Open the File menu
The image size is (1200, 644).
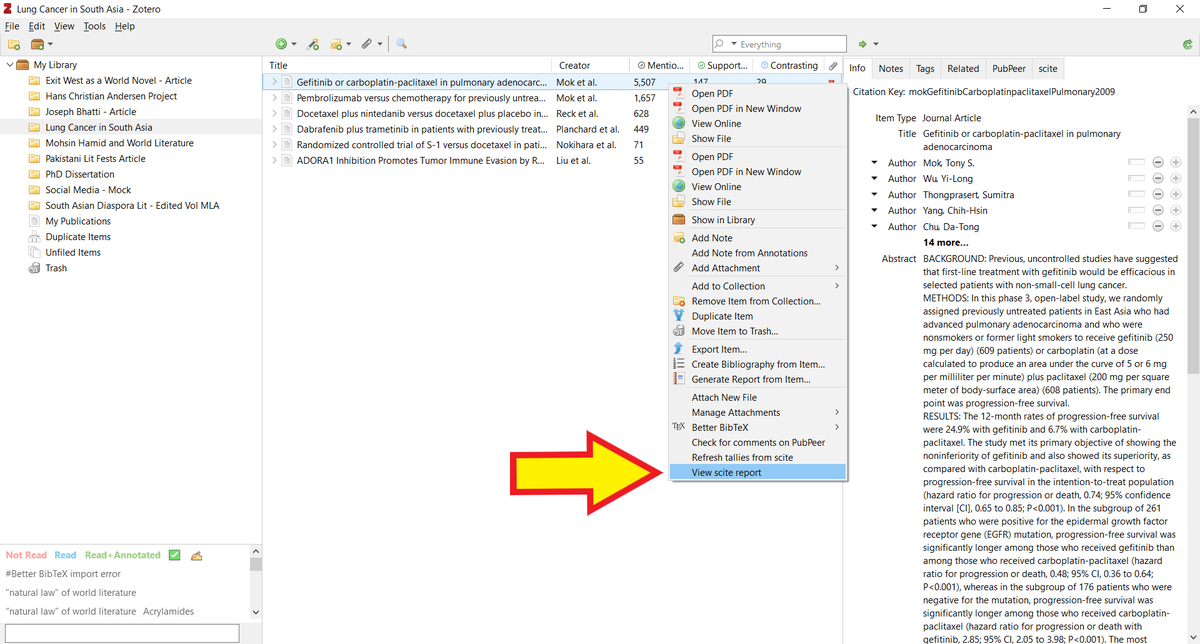click(x=12, y=26)
